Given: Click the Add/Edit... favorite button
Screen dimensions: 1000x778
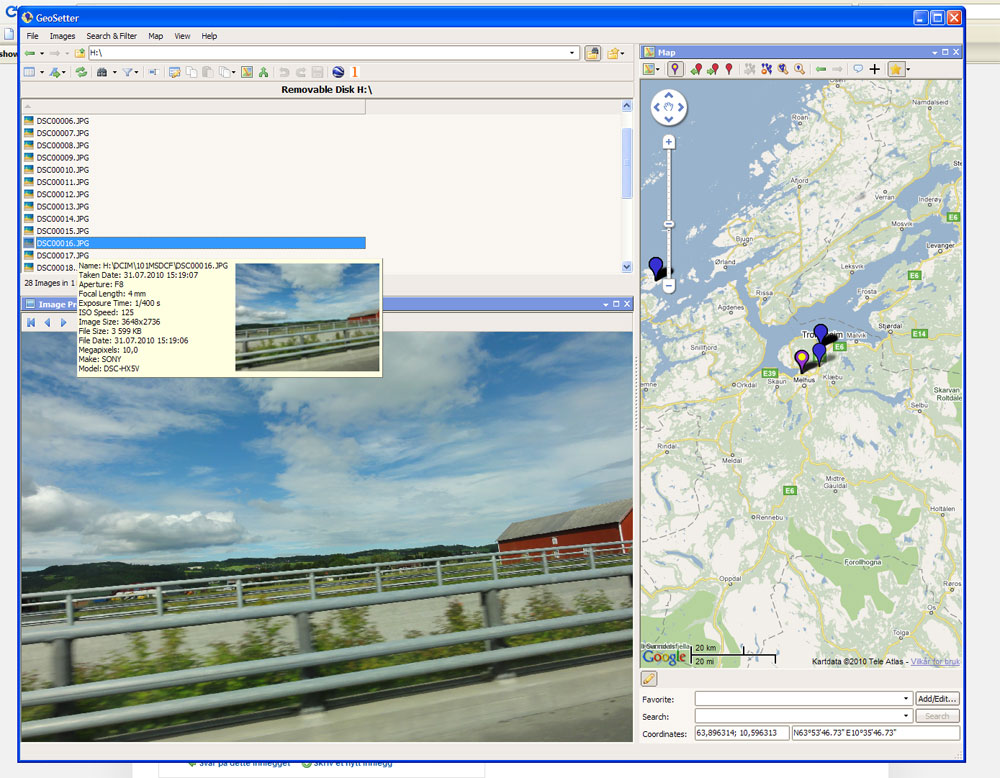Looking at the screenshot, I should 937,699.
